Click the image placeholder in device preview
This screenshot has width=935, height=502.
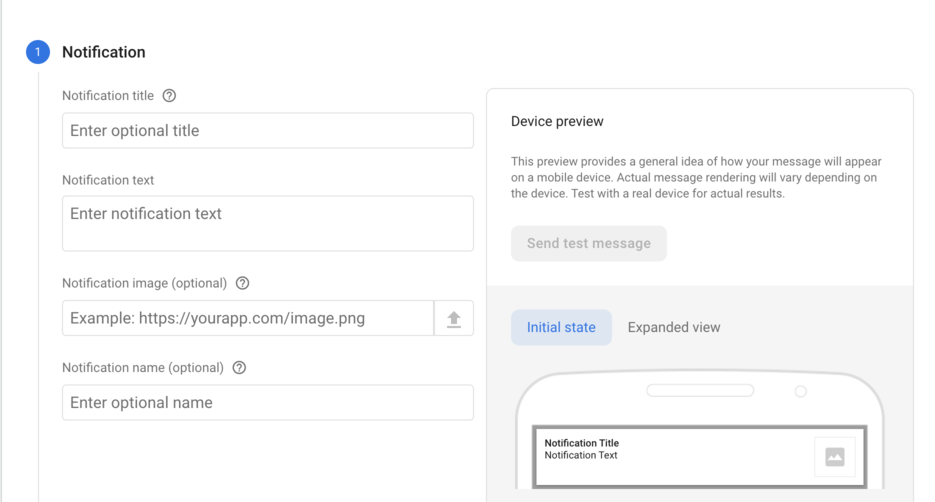835,457
